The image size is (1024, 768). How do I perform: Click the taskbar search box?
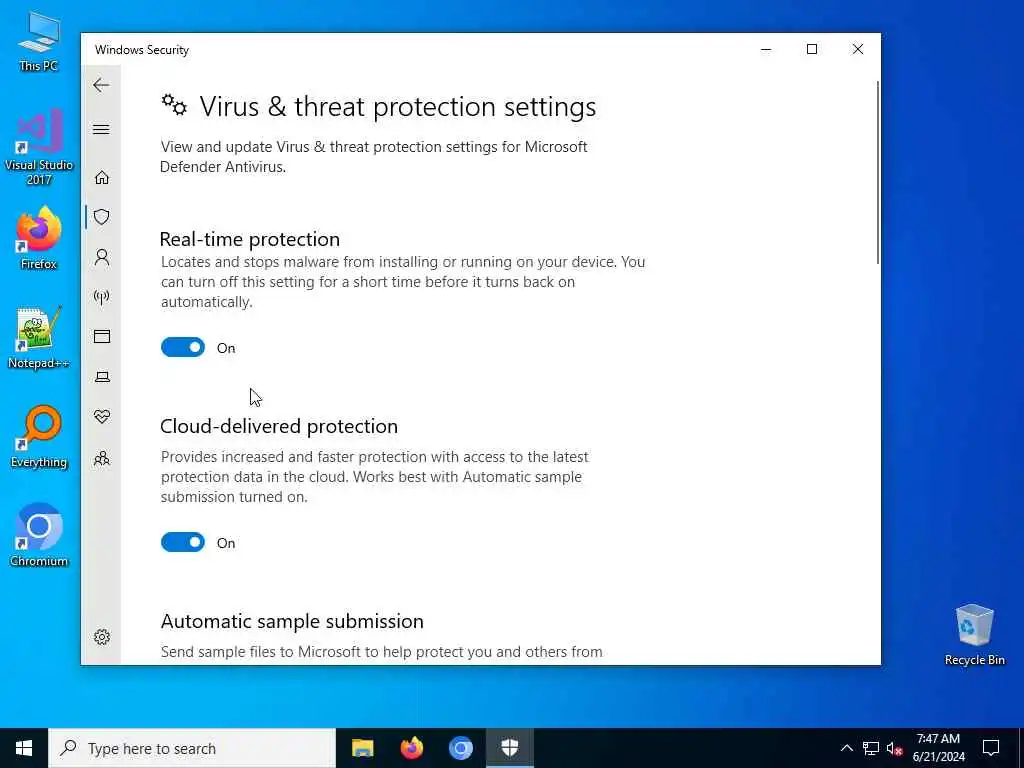click(192, 748)
